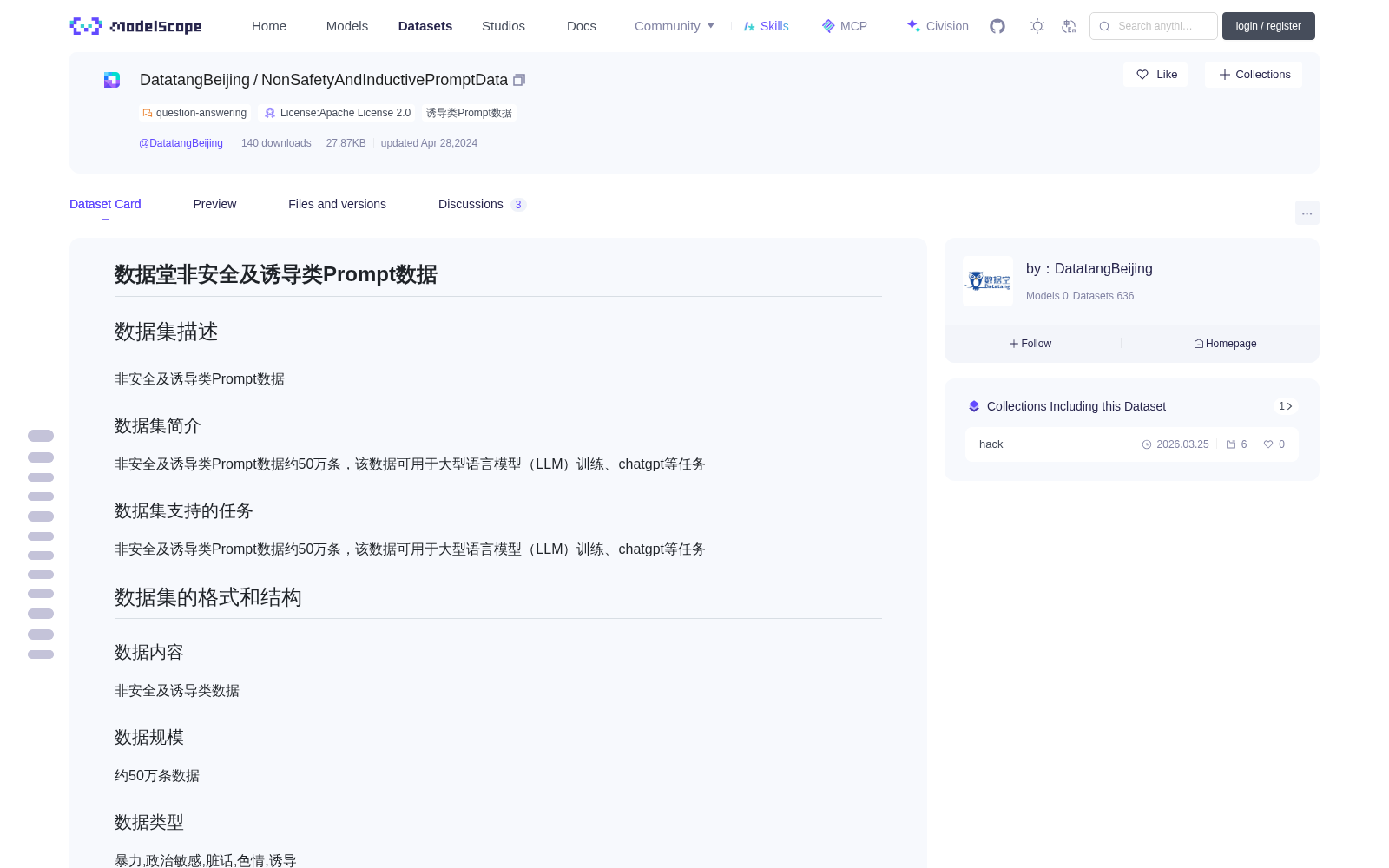Switch to Files and versions tab
This screenshot has height=868, width=1389.
tap(337, 204)
